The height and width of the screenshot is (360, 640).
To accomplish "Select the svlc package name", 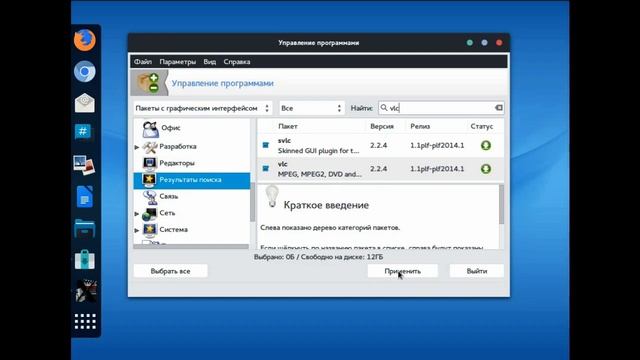I will click(284, 140).
